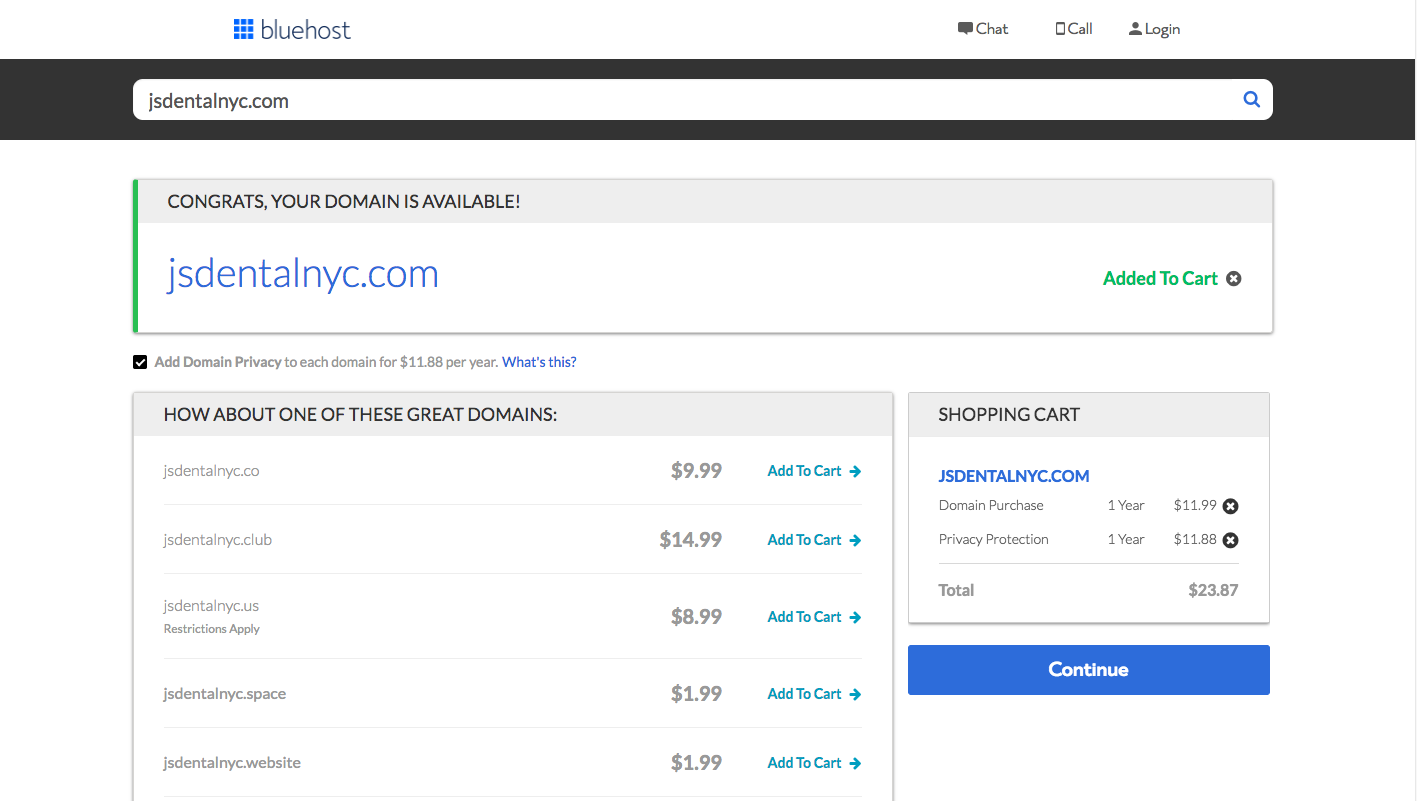Image resolution: width=1417 pixels, height=801 pixels.
Task: Open the JSDENTALNYC.COM cart entry
Action: [1013, 475]
